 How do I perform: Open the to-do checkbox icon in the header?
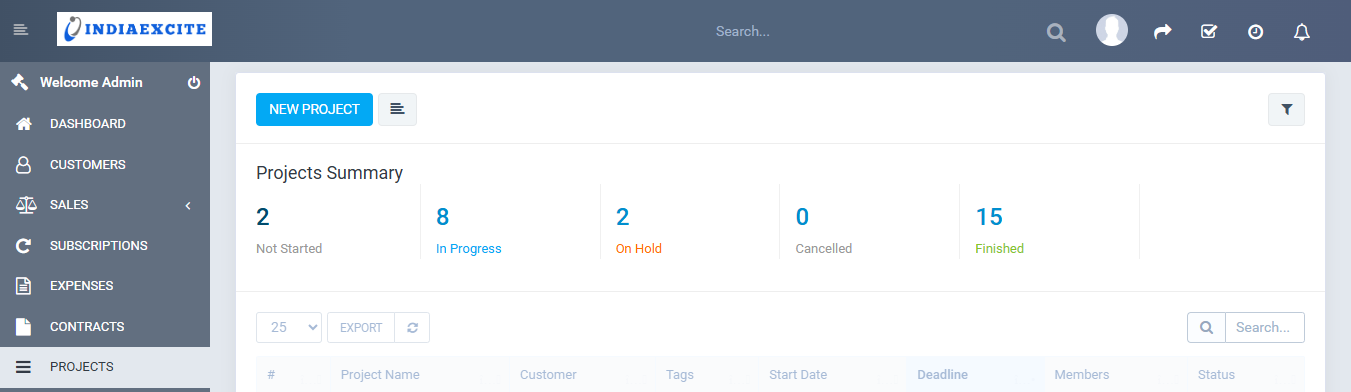1208,32
